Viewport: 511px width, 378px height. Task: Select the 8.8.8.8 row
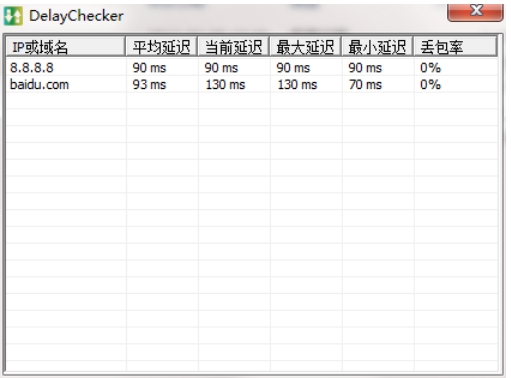point(252,68)
